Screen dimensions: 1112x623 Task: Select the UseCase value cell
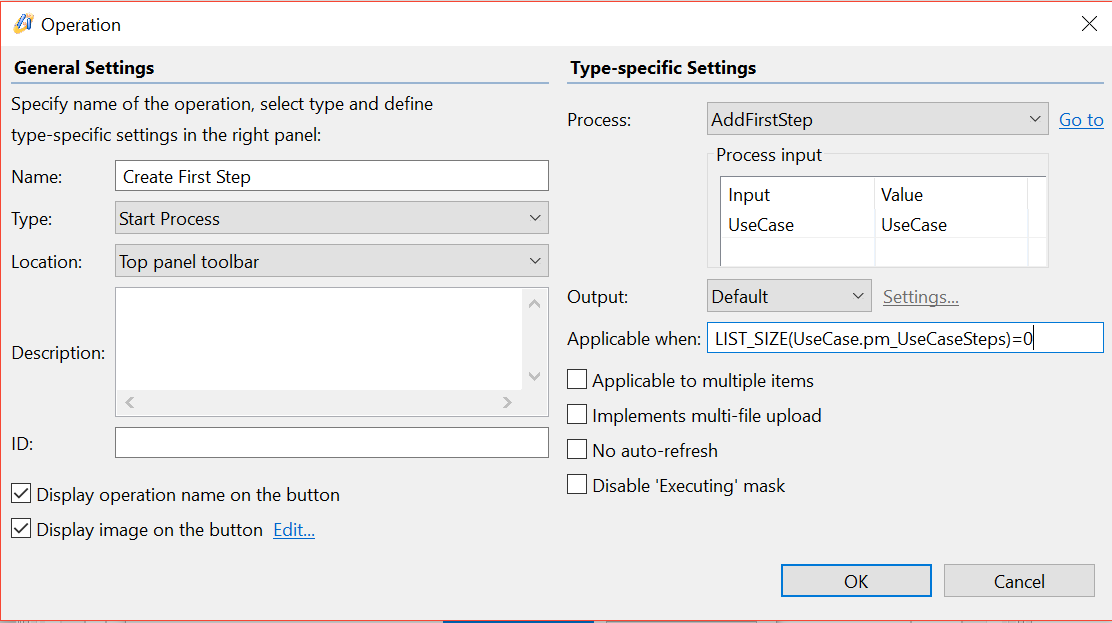[950, 225]
